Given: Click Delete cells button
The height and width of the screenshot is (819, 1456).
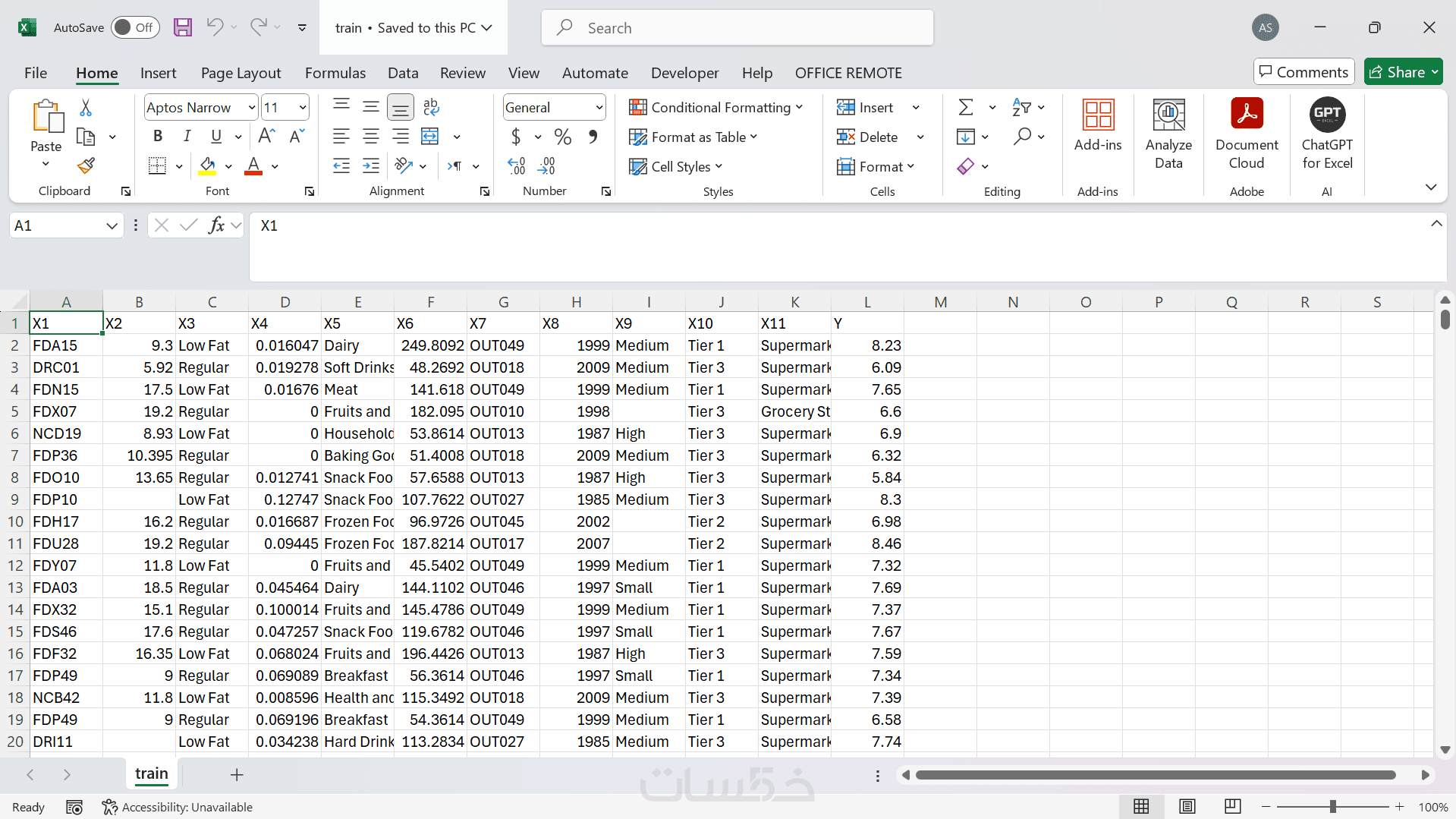Looking at the screenshot, I should click(x=867, y=137).
